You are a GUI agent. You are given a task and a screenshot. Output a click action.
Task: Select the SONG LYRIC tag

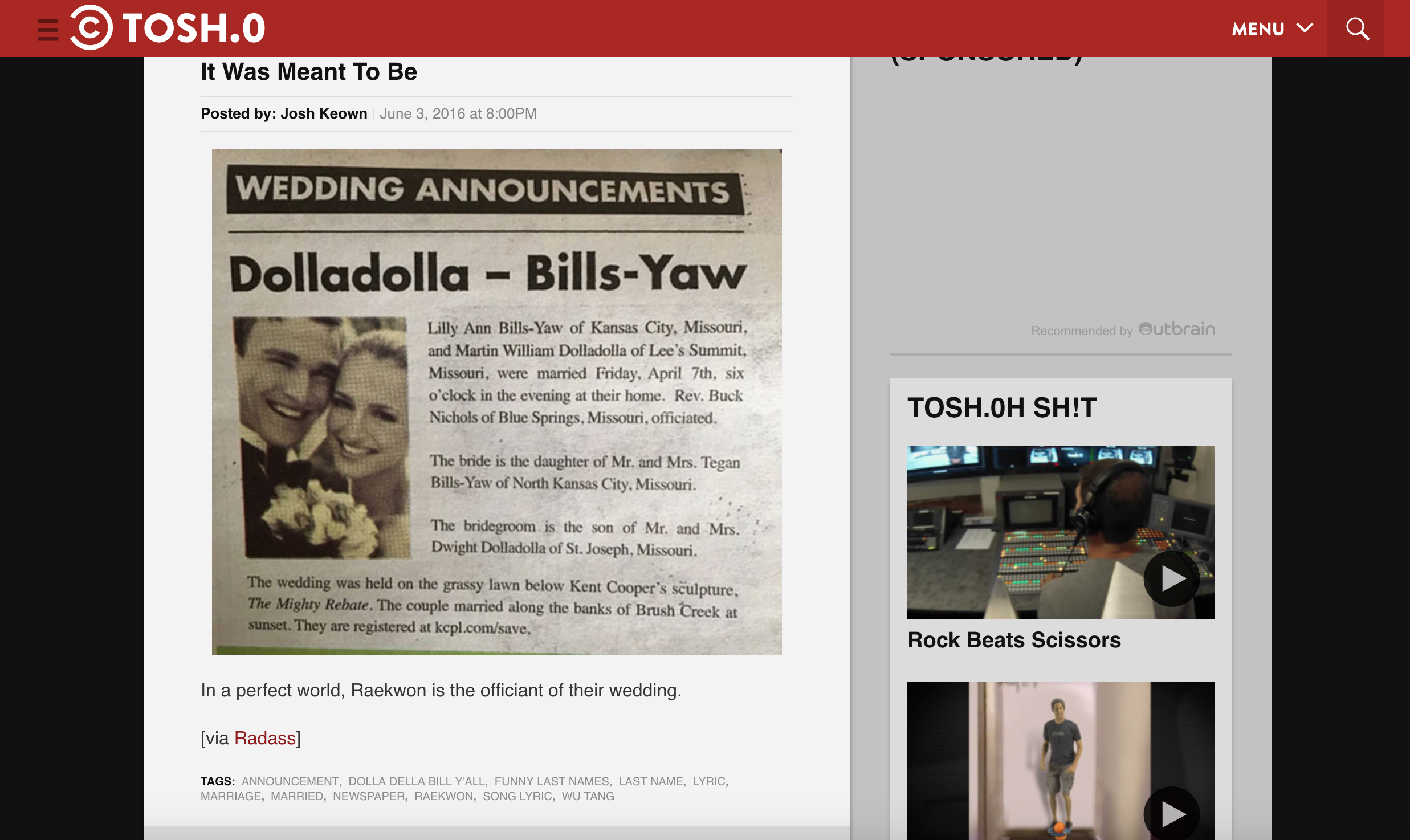coord(517,796)
